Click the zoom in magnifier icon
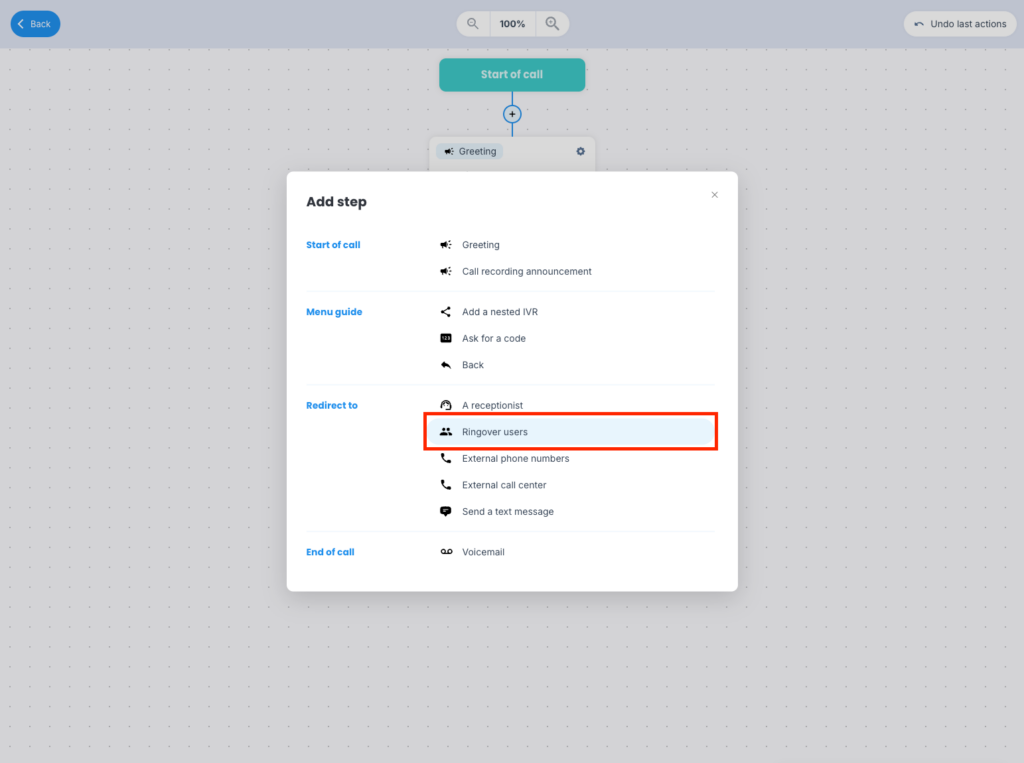1024x763 pixels. pyautogui.click(x=552, y=24)
